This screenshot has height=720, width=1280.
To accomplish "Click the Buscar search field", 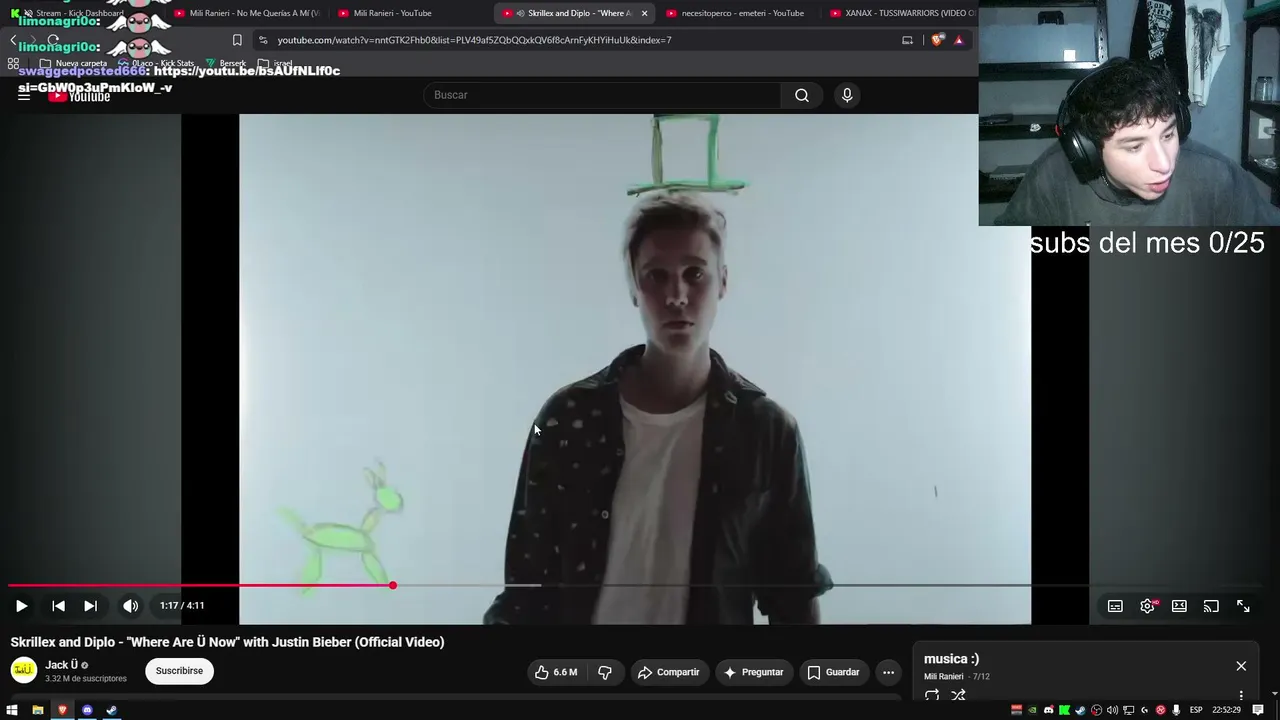I will [603, 95].
